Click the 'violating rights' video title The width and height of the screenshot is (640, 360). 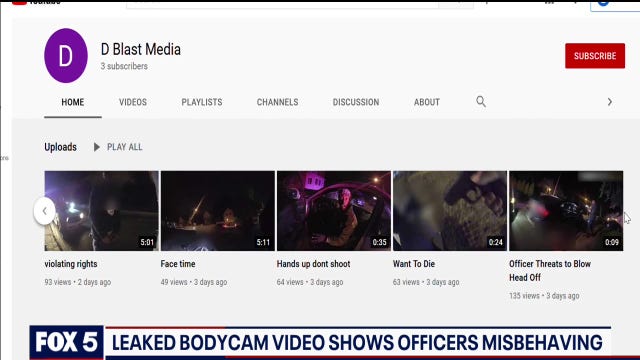[71, 264]
